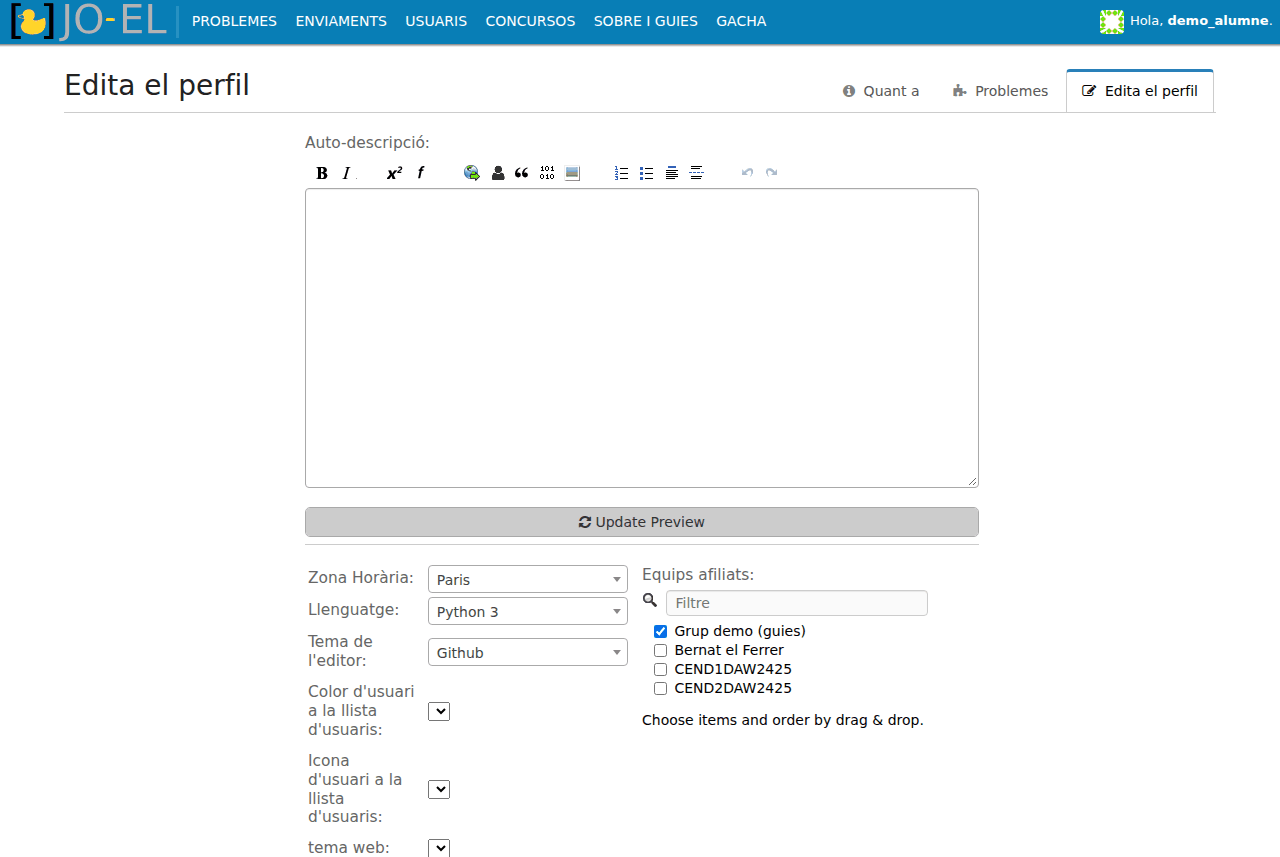This screenshot has width=1280, height=857.
Task: Create a numbered list
Action: 622,173
